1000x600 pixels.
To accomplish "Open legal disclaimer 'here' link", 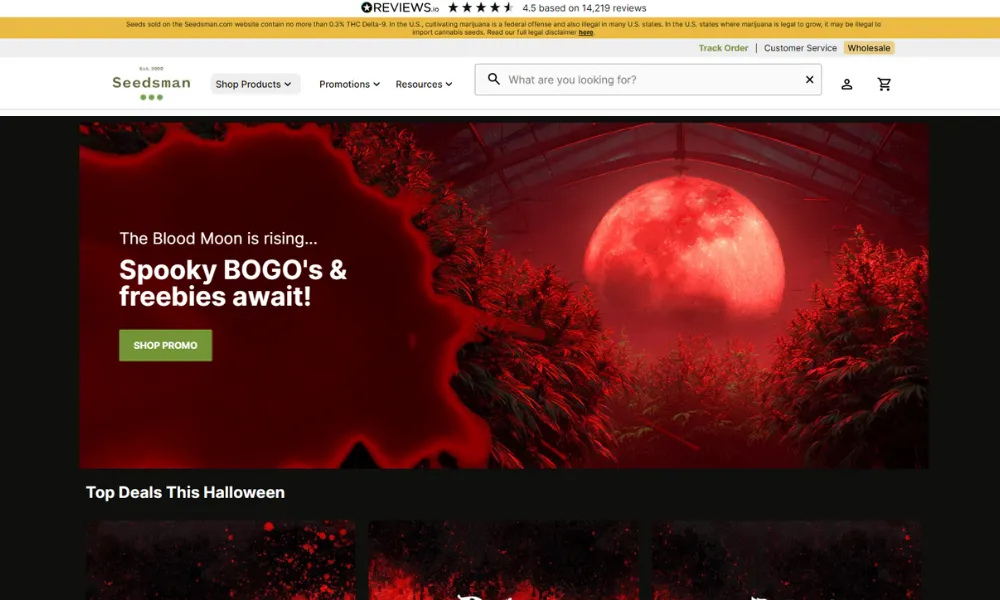I will (586, 32).
